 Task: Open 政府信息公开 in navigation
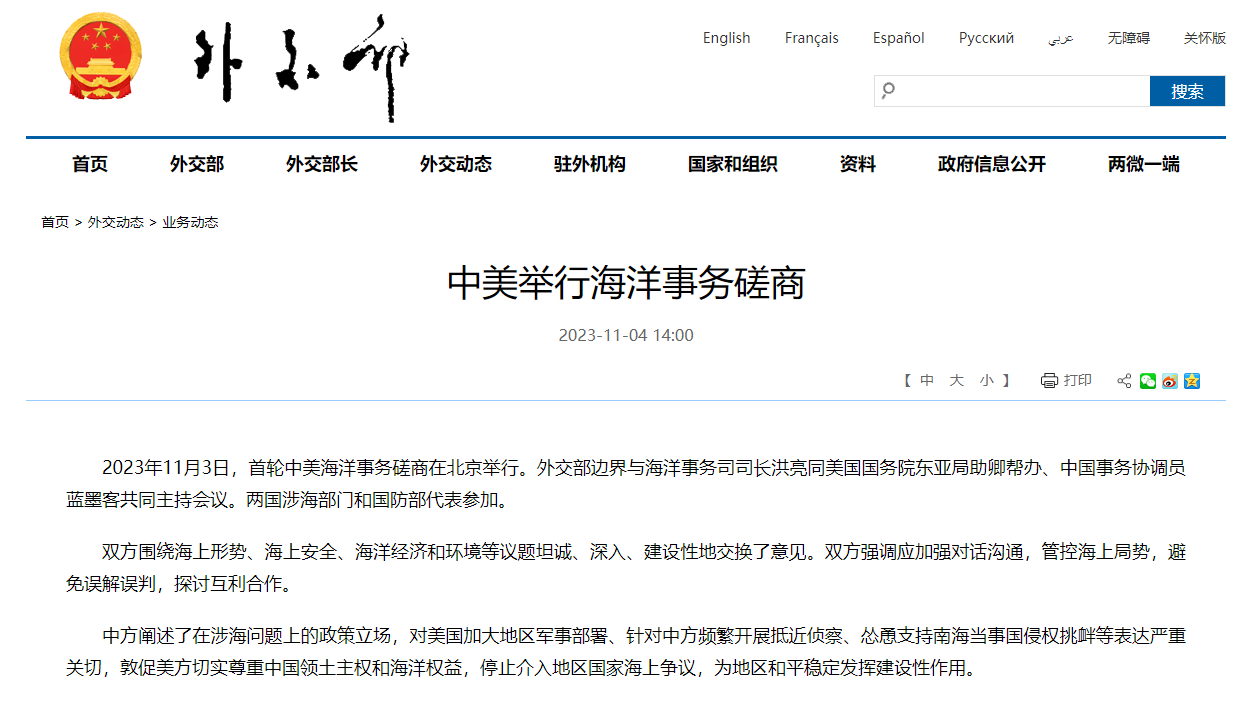[x=991, y=164]
